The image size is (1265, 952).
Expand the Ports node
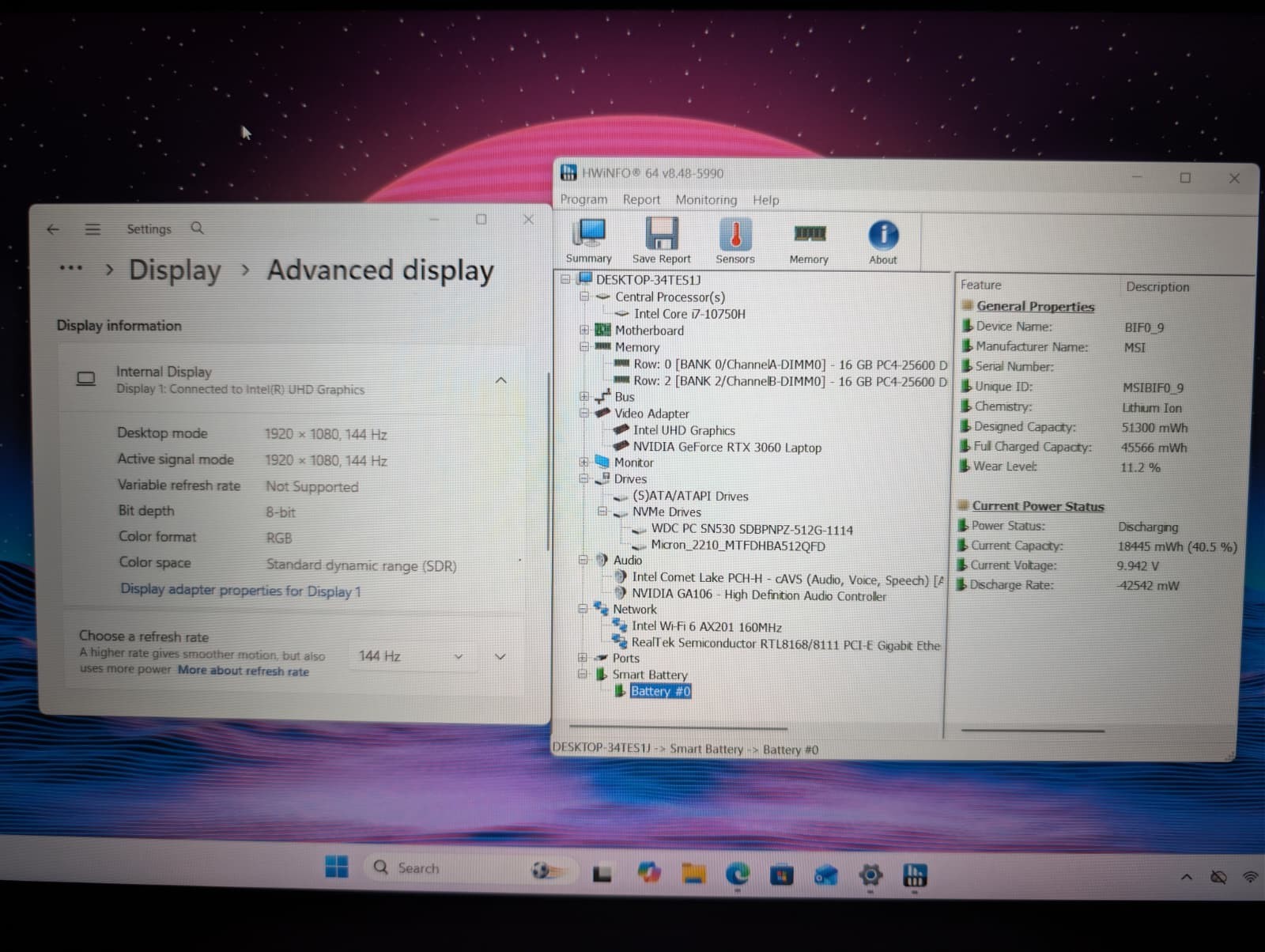coord(583,657)
